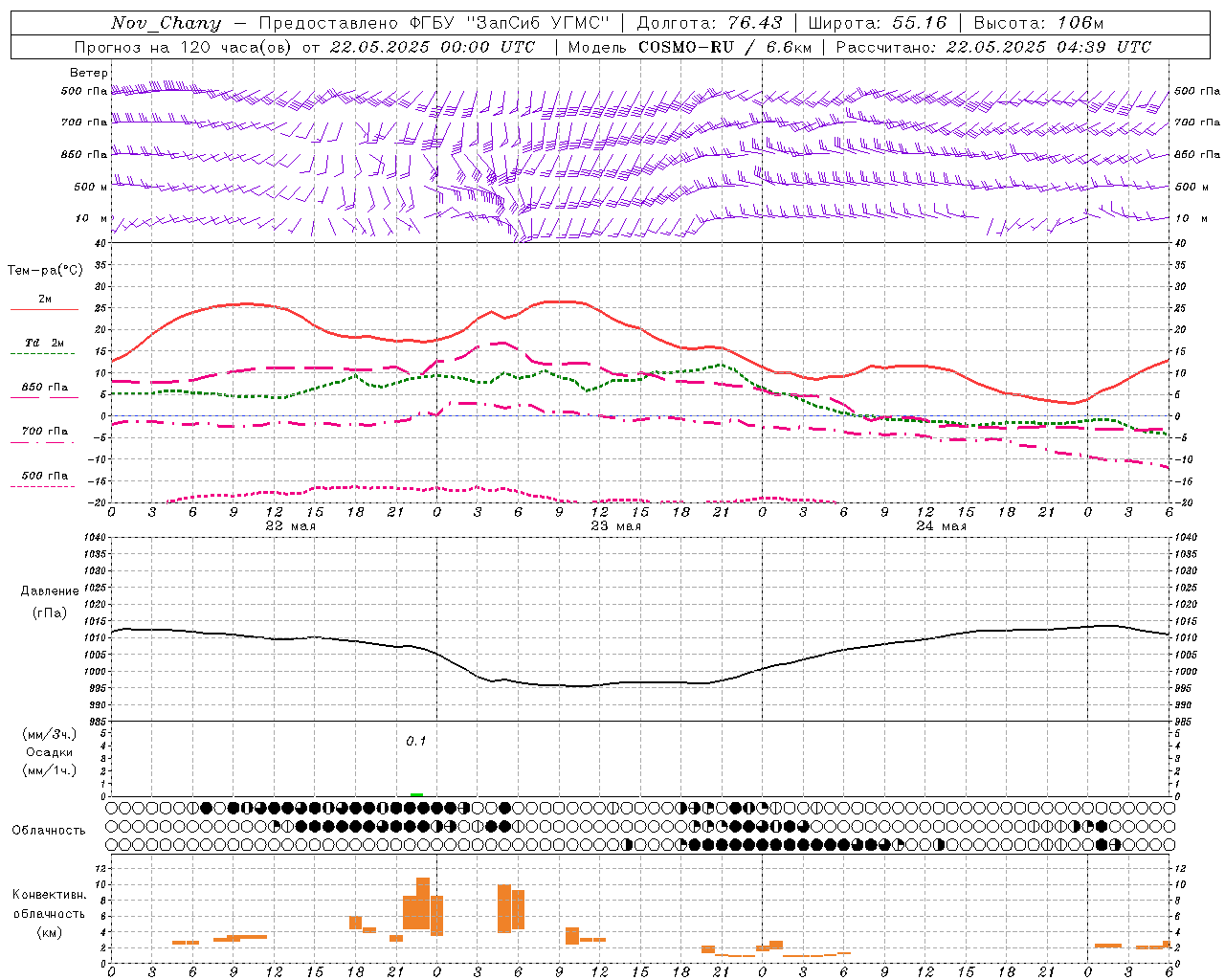
Task: Select the "Высота: 106м" elevation text
Action: coord(1038,23)
